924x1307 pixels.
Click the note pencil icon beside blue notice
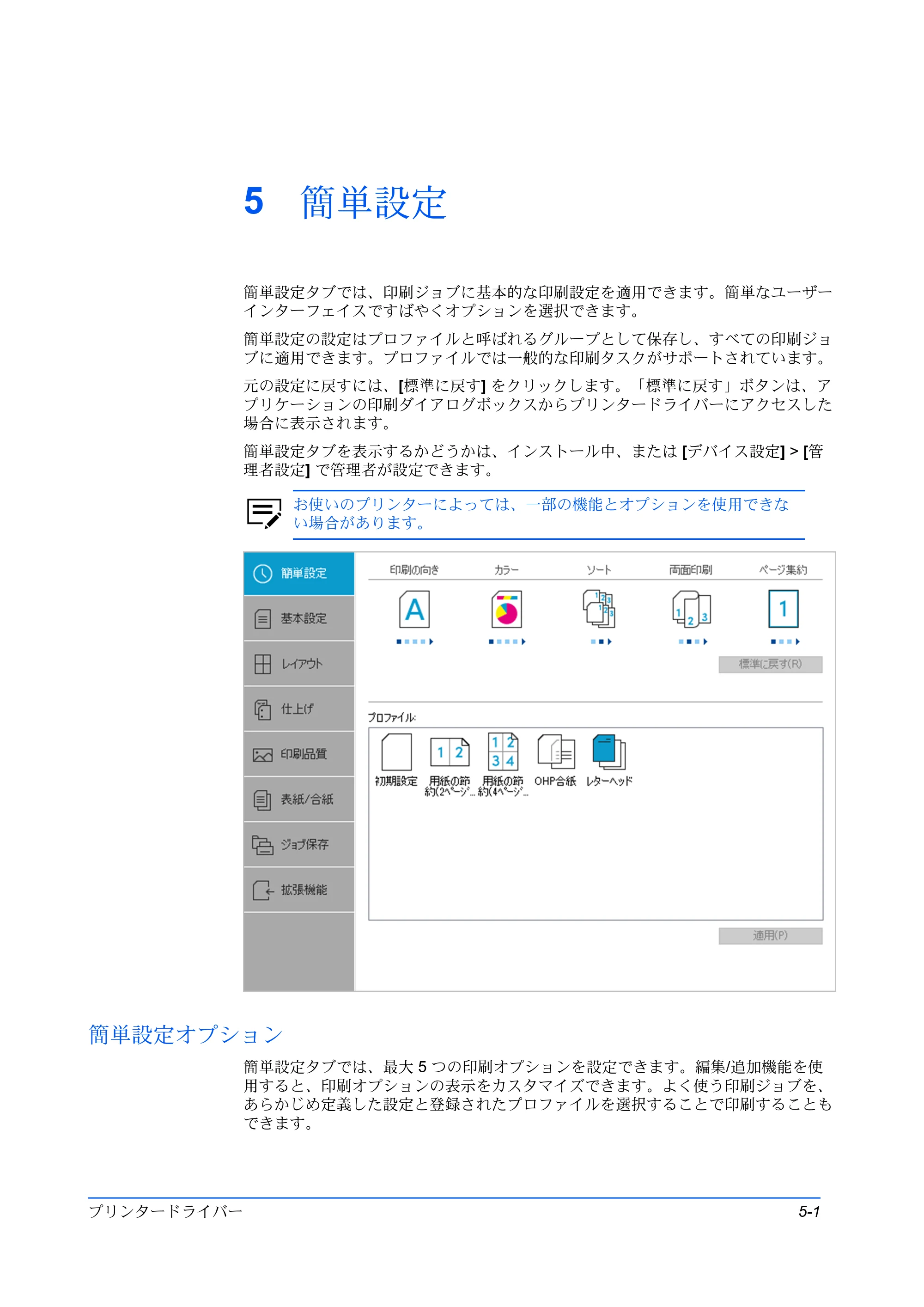pos(264,513)
